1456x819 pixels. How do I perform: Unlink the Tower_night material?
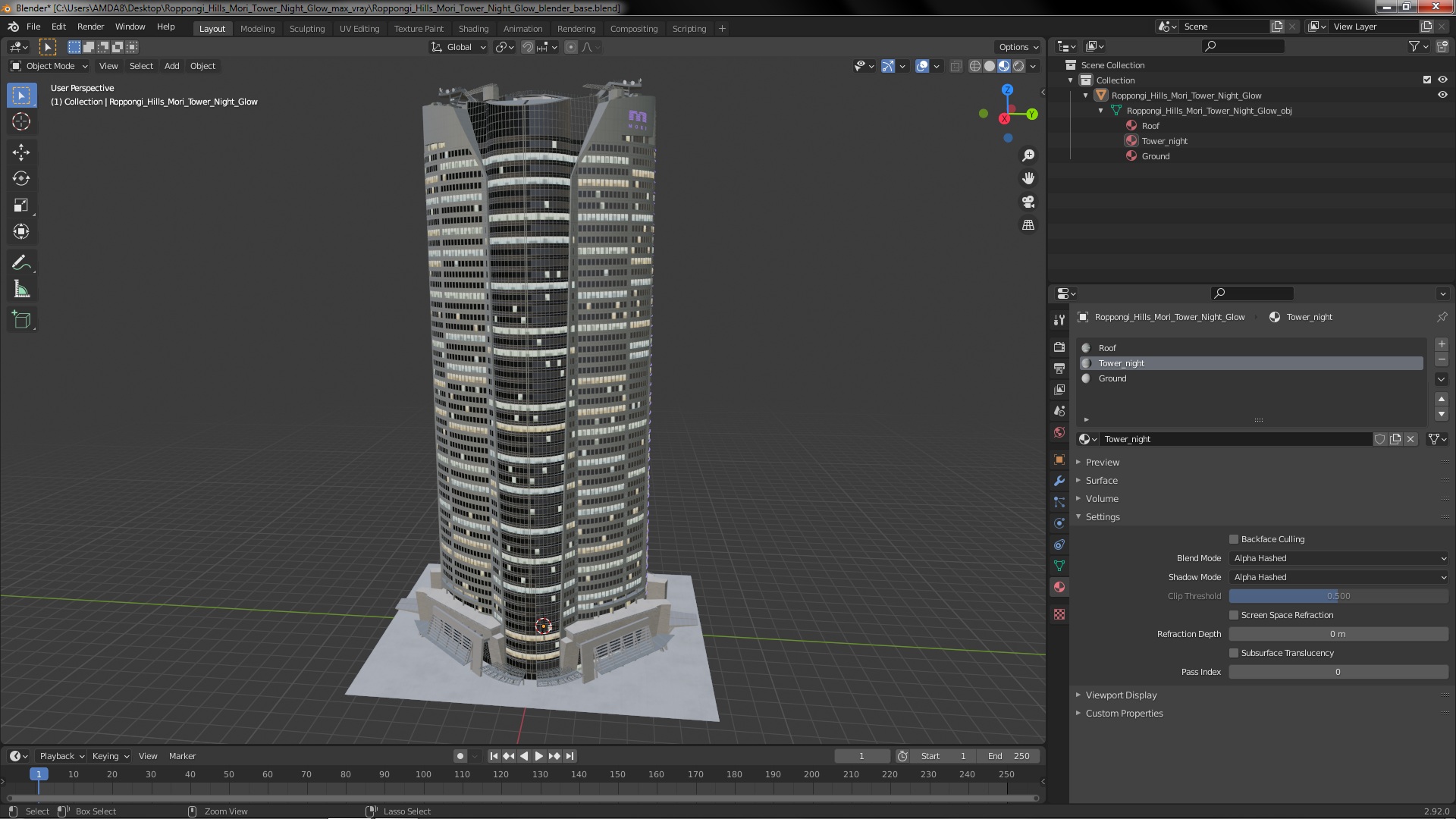click(1410, 439)
